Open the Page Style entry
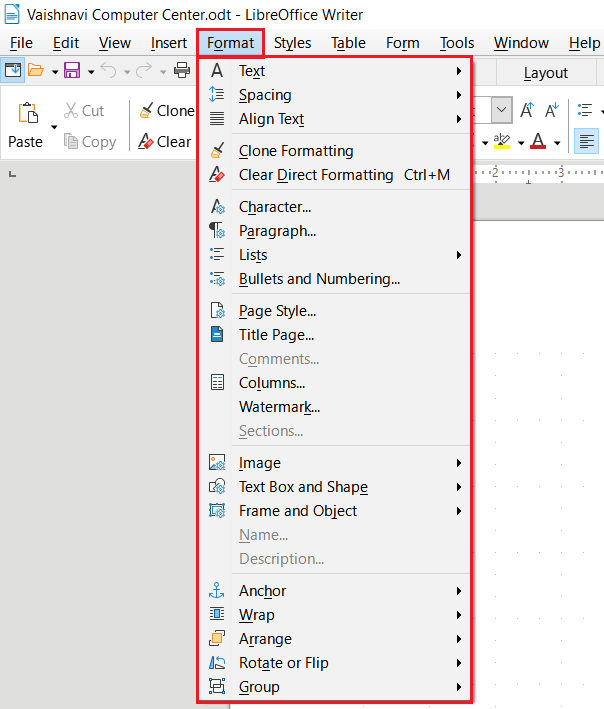The height and width of the screenshot is (709, 604). pos(335,311)
